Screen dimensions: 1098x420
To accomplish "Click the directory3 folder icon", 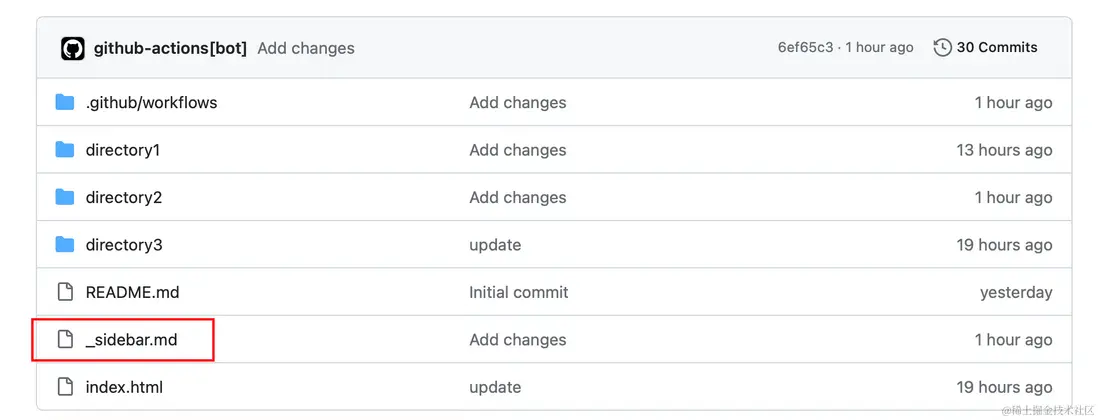I will pos(65,245).
